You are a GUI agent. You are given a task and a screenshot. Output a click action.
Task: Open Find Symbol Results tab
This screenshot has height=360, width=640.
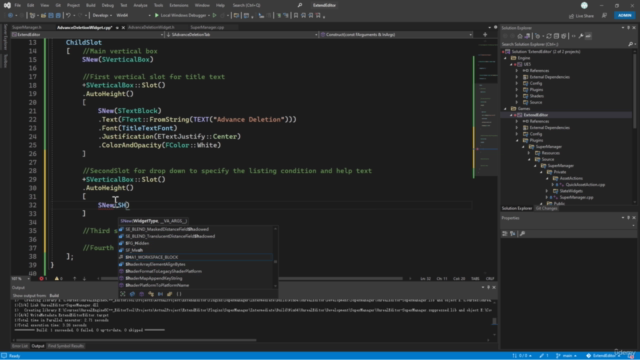click(x=66, y=346)
